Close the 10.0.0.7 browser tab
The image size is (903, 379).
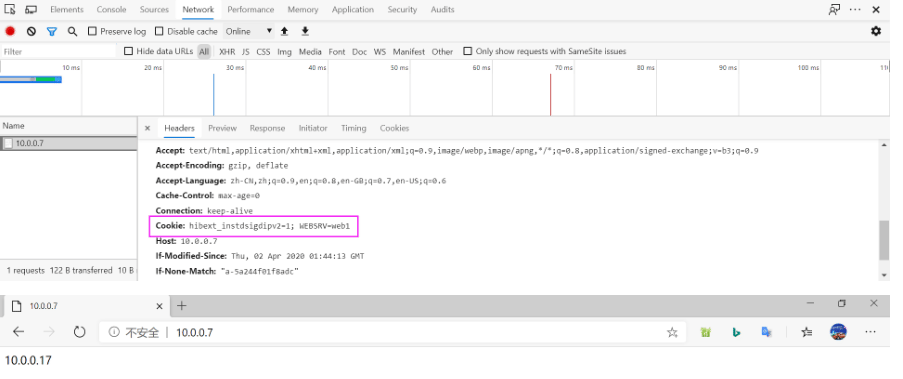[x=160, y=306]
